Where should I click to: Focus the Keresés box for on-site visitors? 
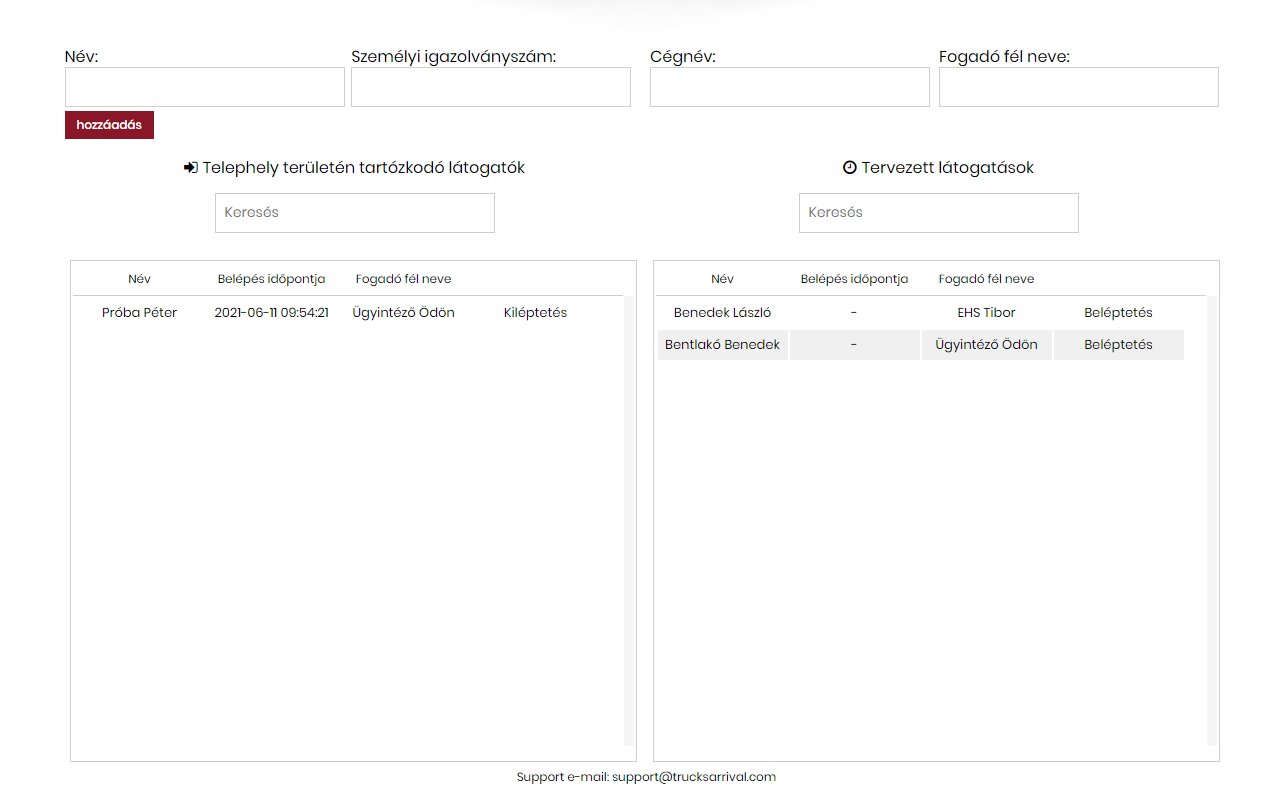pos(355,213)
